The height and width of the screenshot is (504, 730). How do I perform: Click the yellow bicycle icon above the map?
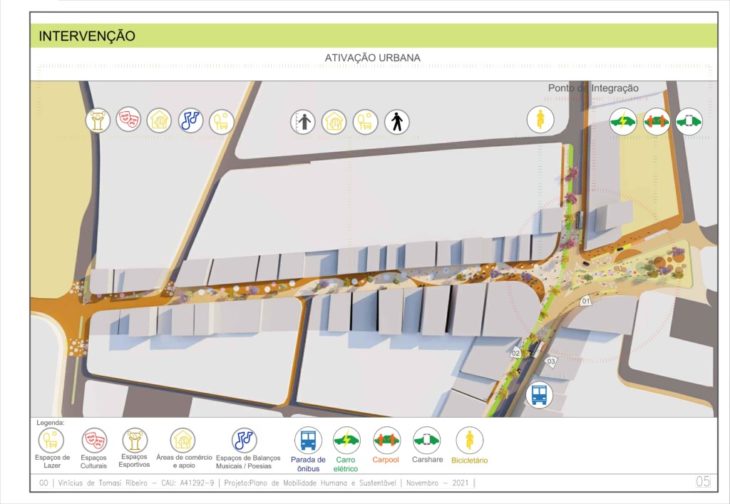tap(540, 120)
